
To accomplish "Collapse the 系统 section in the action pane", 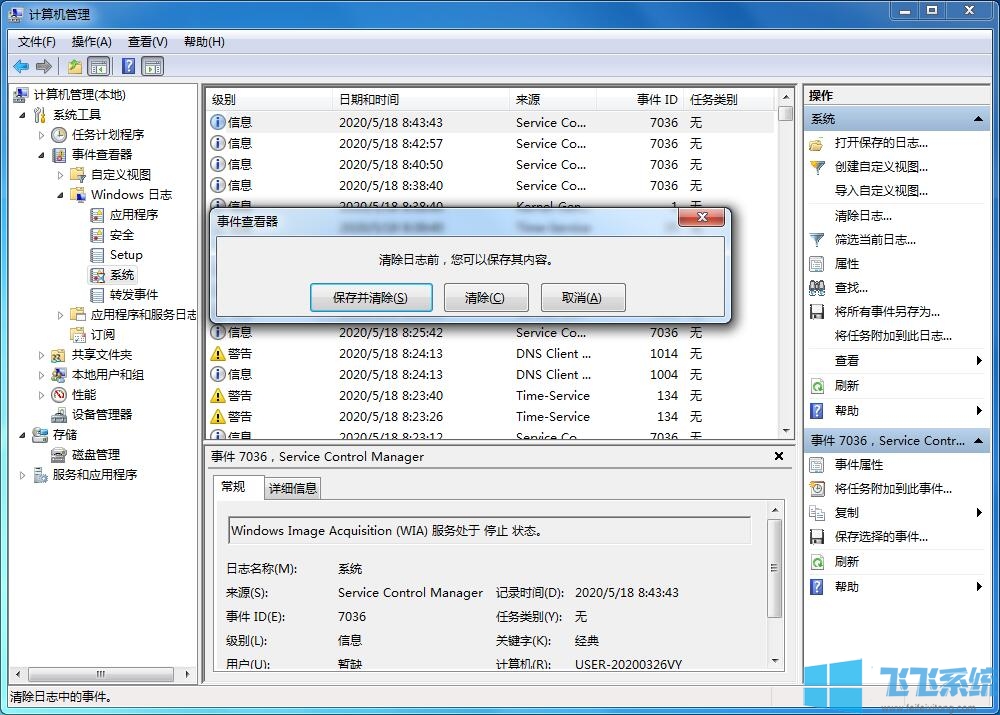I will 977,118.
